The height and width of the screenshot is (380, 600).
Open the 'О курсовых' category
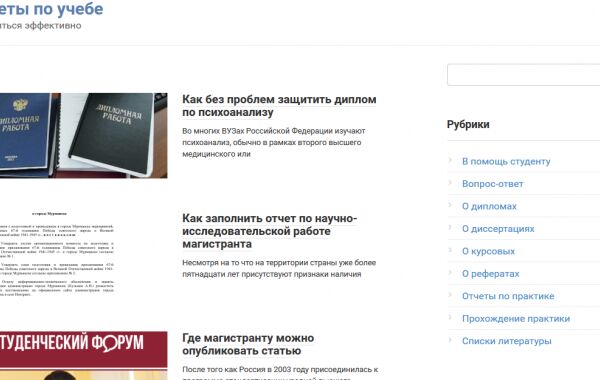tap(488, 251)
